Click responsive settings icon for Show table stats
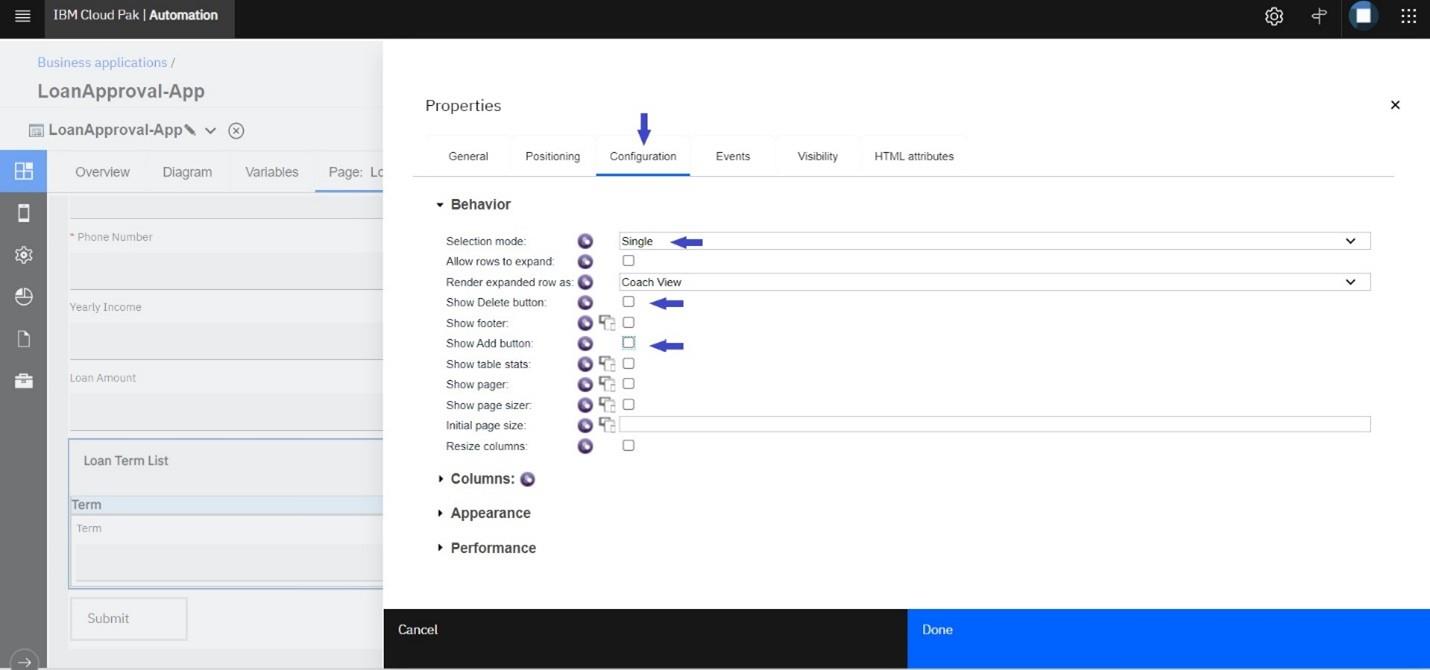1430x670 pixels. tap(606, 364)
